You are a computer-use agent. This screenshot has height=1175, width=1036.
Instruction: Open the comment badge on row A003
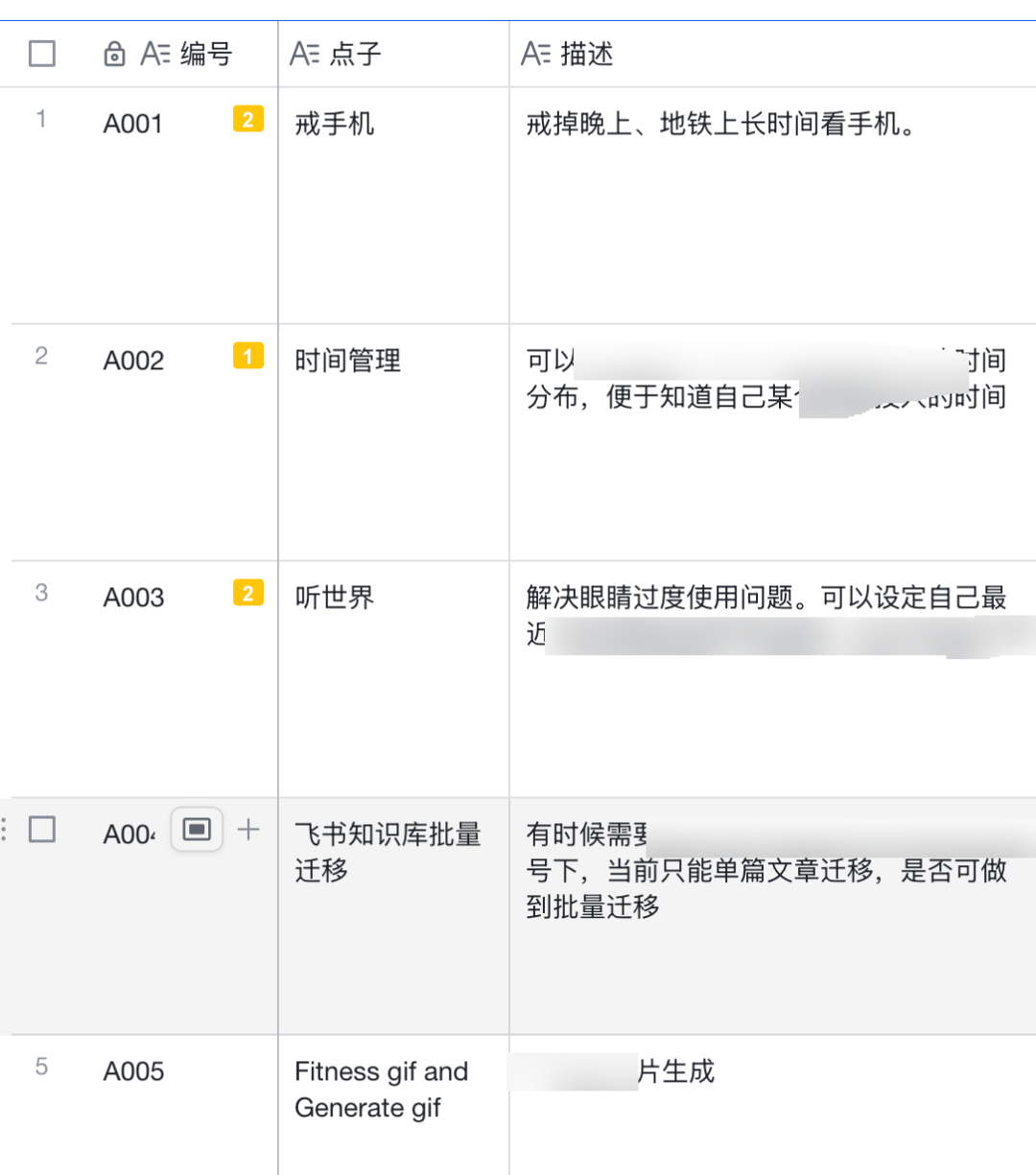(247, 593)
